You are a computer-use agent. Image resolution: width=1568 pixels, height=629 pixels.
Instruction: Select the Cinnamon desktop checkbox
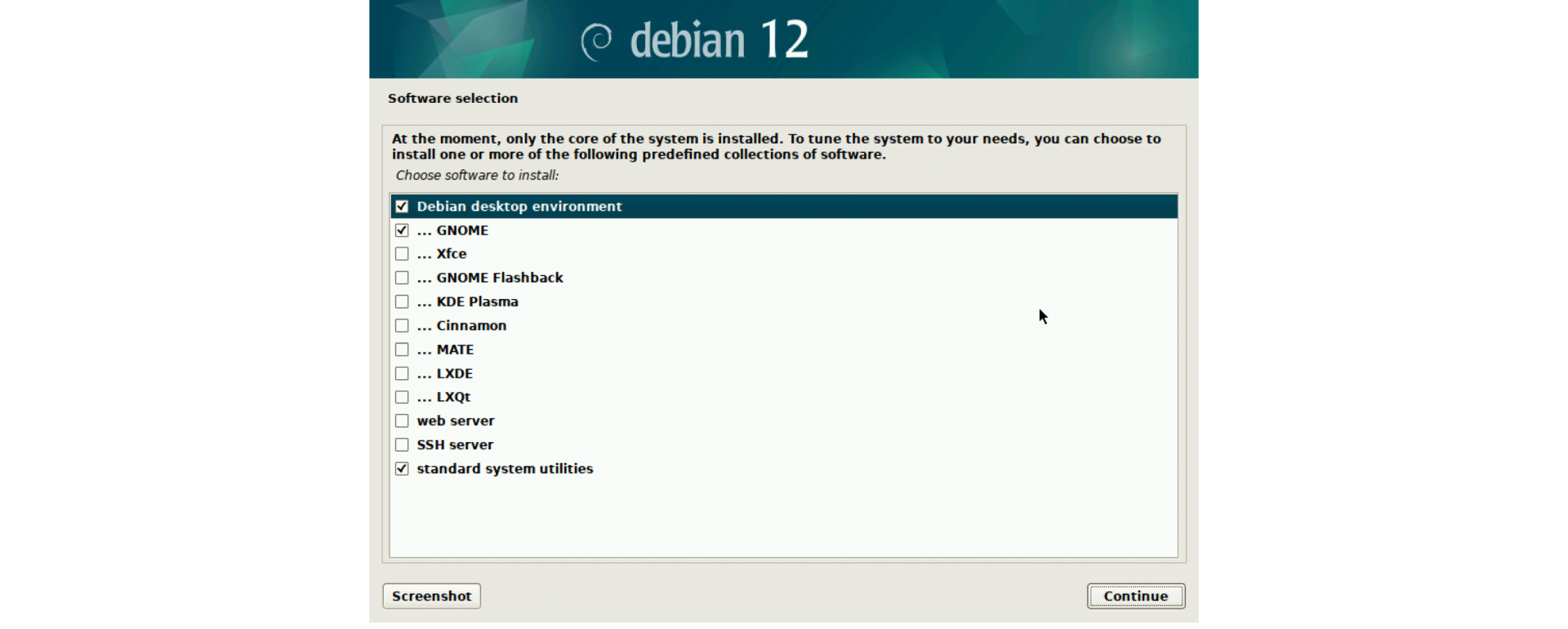(402, 326)
